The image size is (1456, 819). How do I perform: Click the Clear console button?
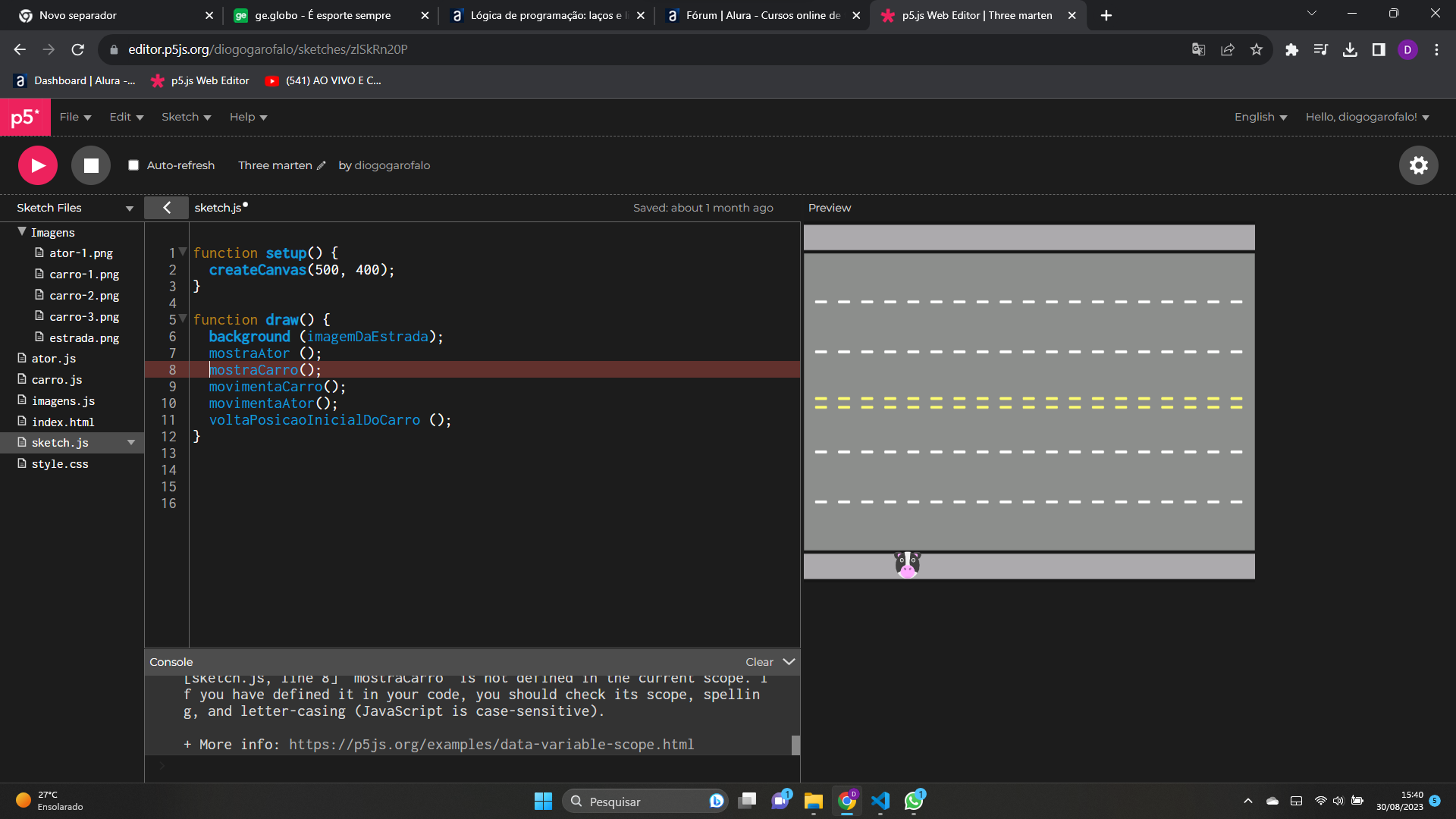tap(758, 661)
